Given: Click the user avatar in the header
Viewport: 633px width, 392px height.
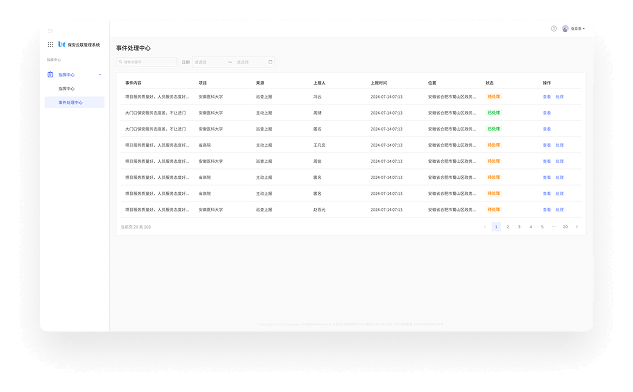Looking at the screenshot, I should 565,29.
